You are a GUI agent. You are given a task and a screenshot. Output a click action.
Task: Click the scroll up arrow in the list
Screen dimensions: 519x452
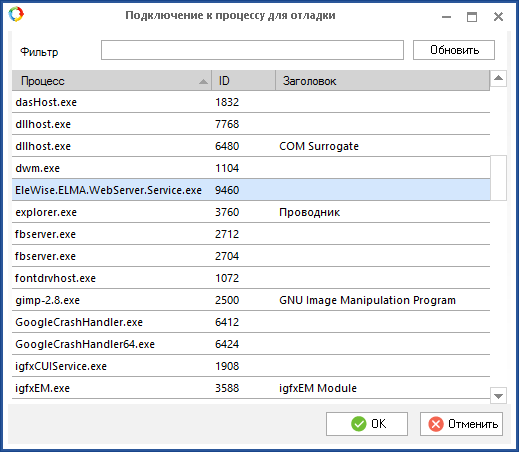[498, 78]
